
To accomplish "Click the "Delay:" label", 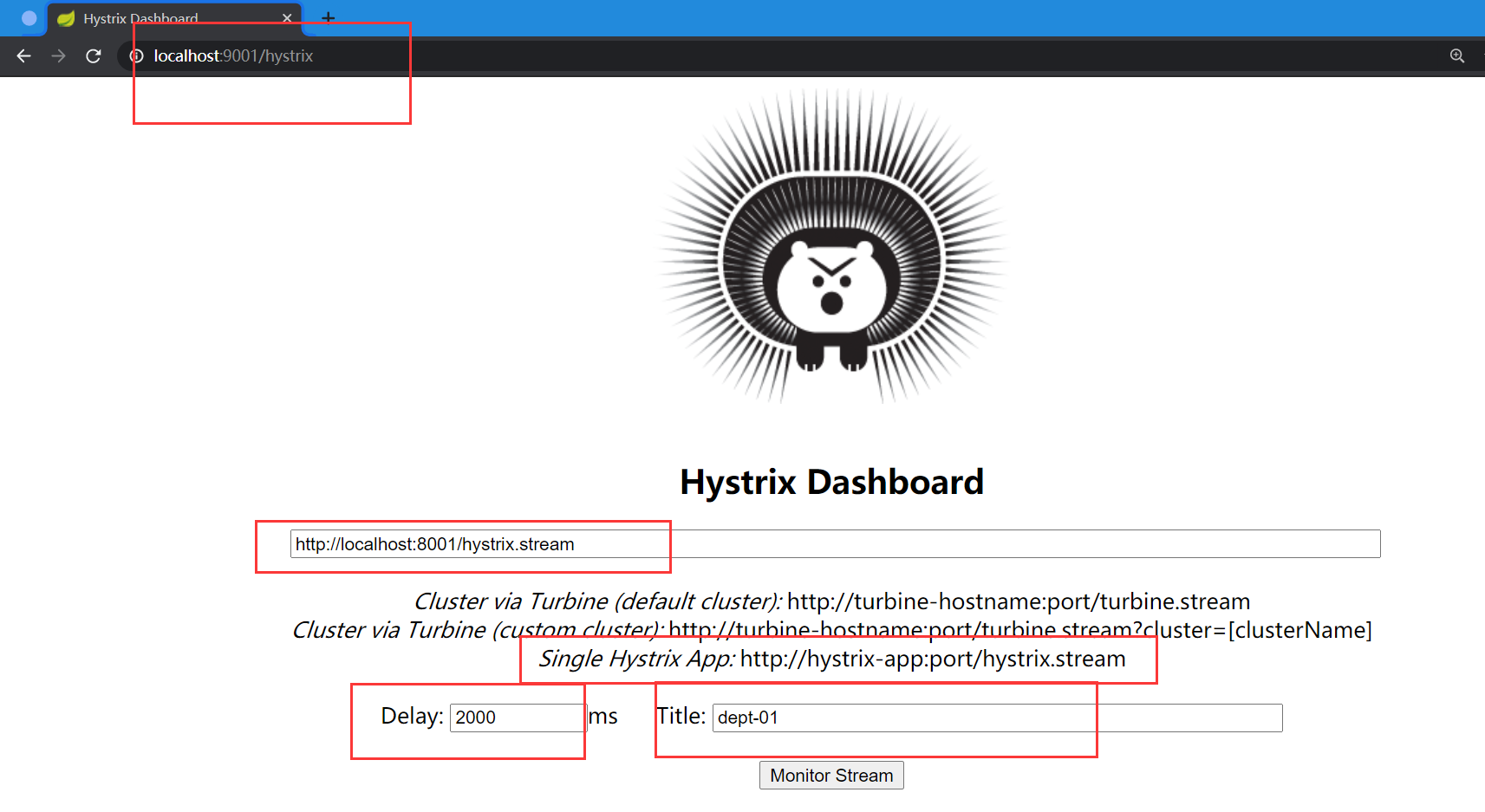I will [x=412, y=716].
